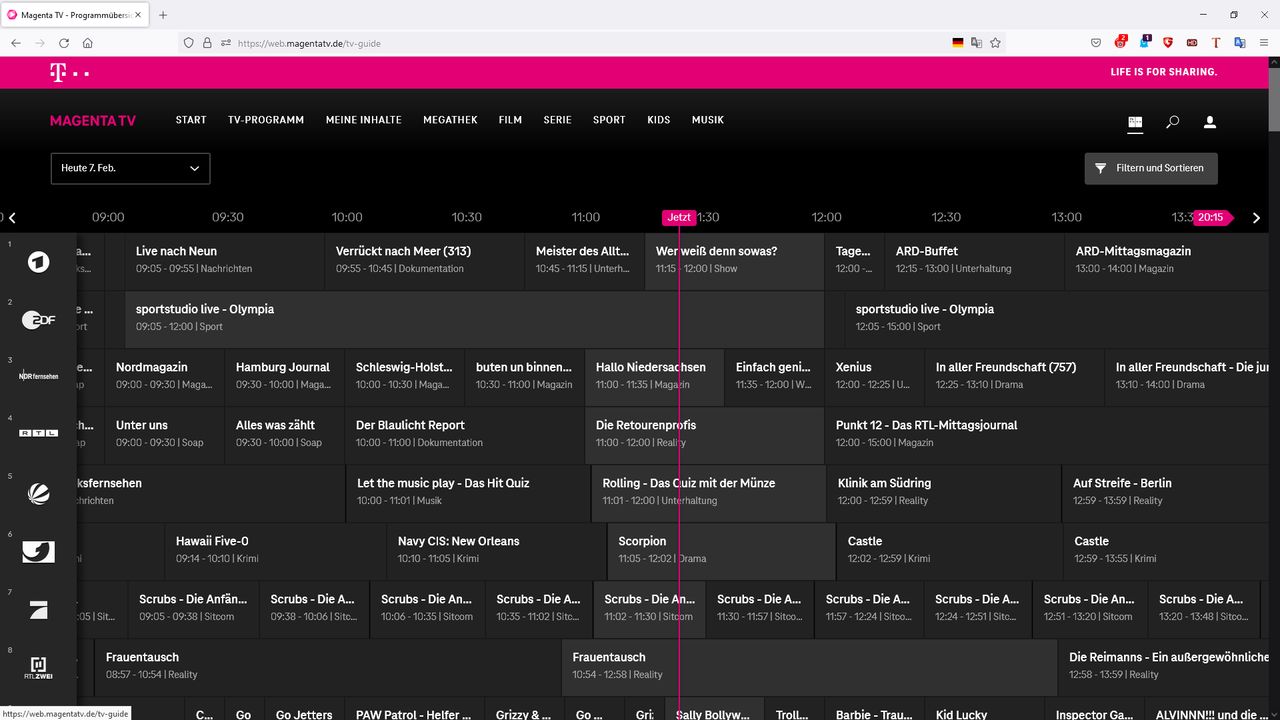Open the RTL channel logo

point(38,433)
